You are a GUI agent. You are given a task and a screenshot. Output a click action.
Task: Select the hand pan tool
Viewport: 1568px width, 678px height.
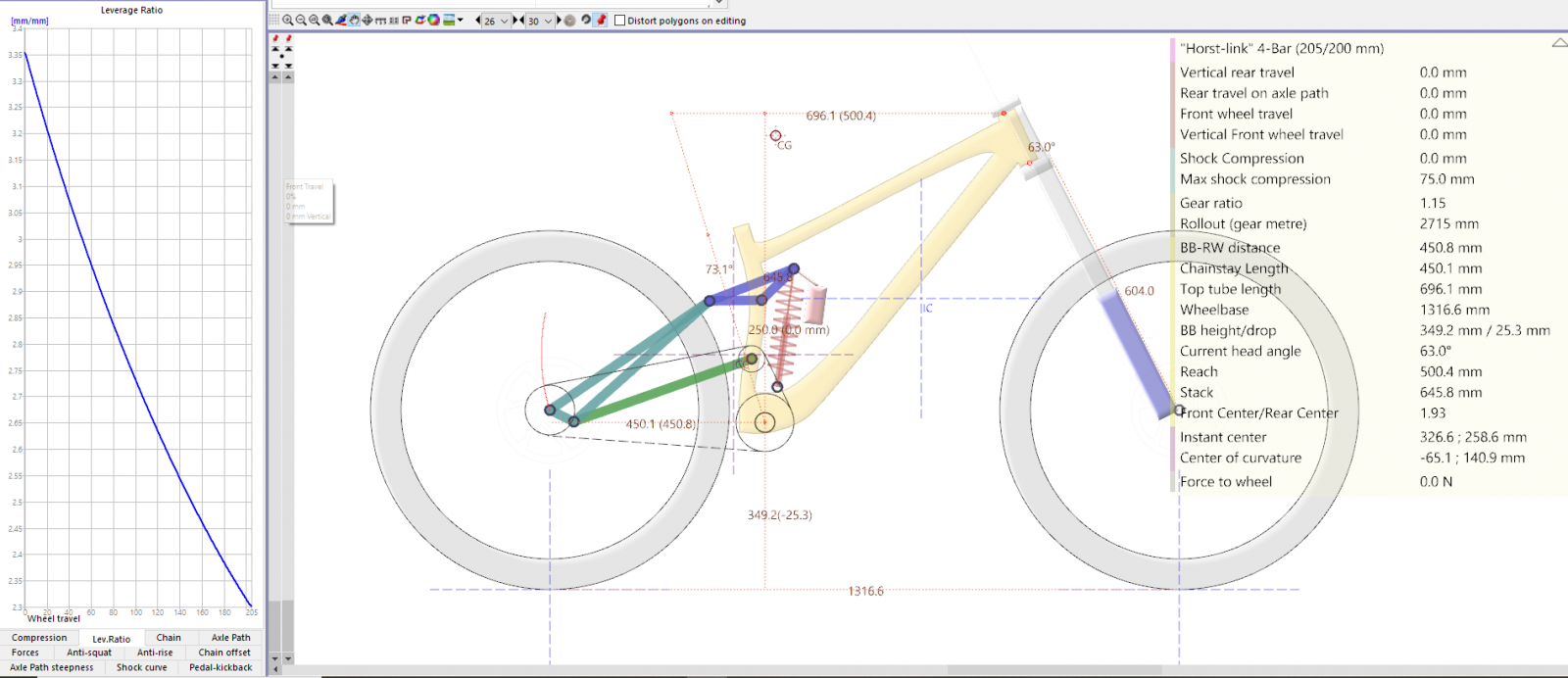point(354,20)
